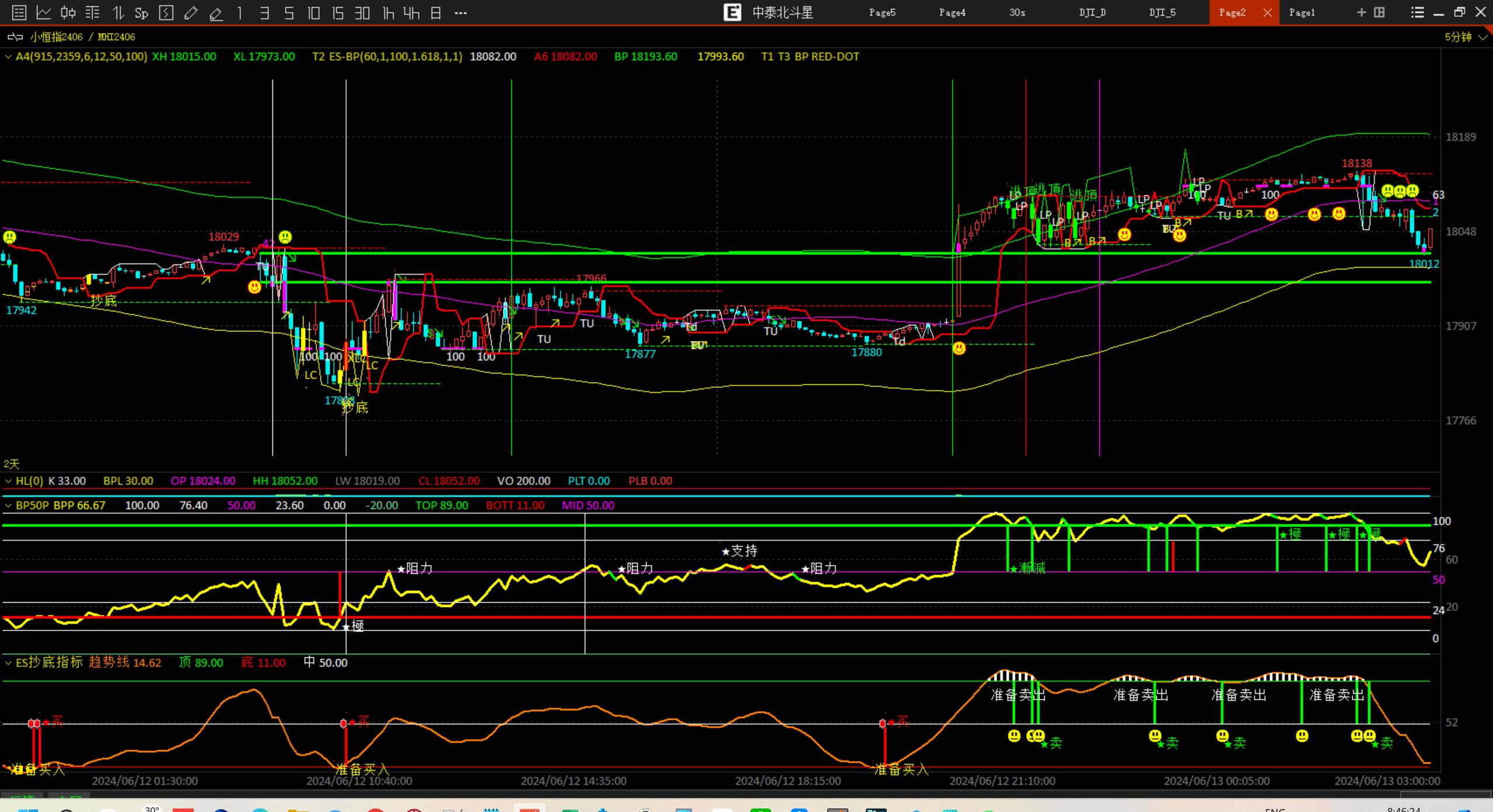
Task: Close the Page2 tab
Action: [1267, 12]
